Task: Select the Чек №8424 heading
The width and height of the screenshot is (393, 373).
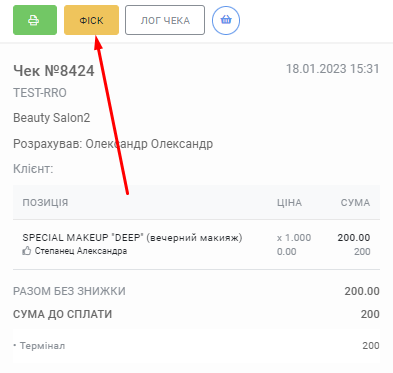Action: (x=54, y=71)
